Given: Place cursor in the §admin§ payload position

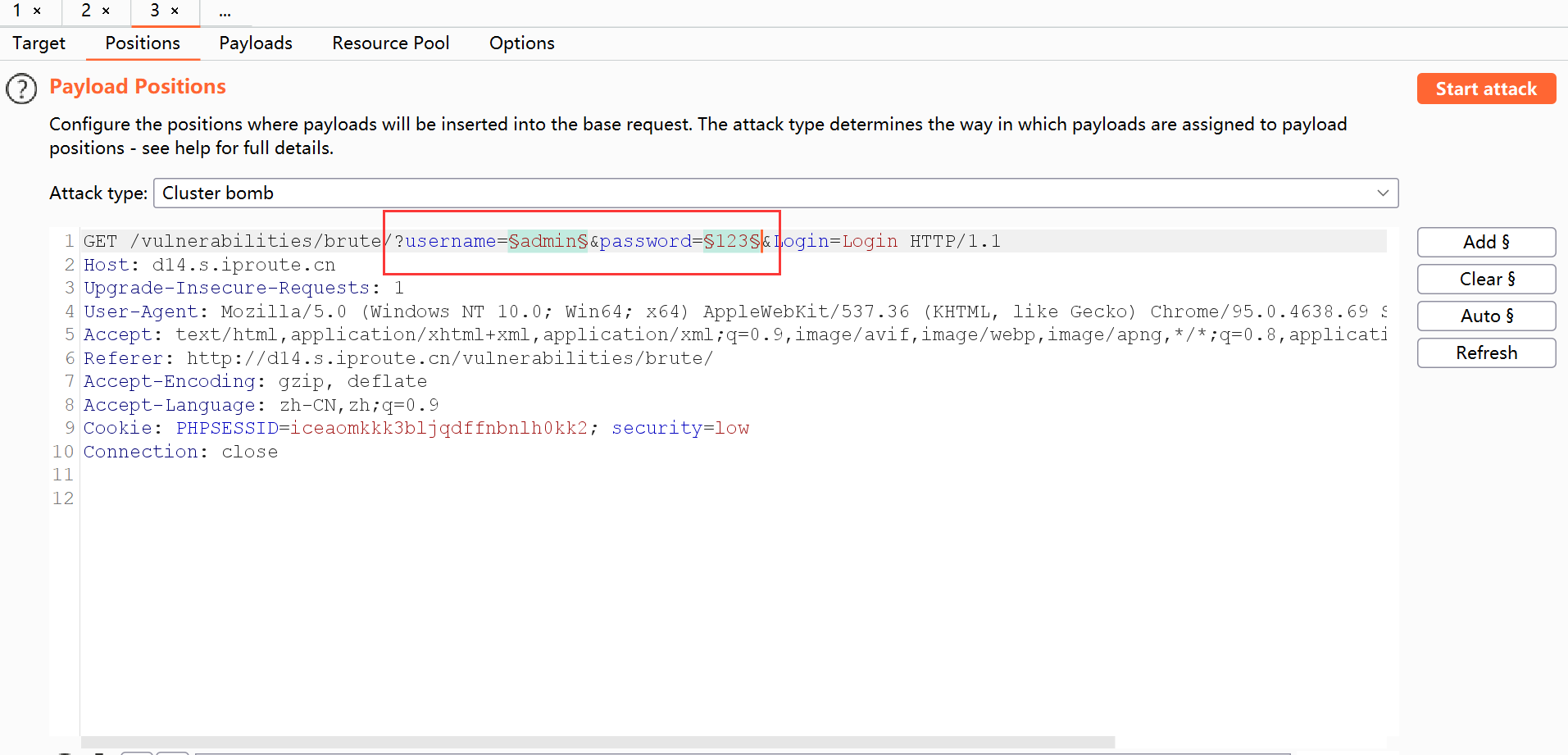Looking at the screenshot, I should 548,241.
